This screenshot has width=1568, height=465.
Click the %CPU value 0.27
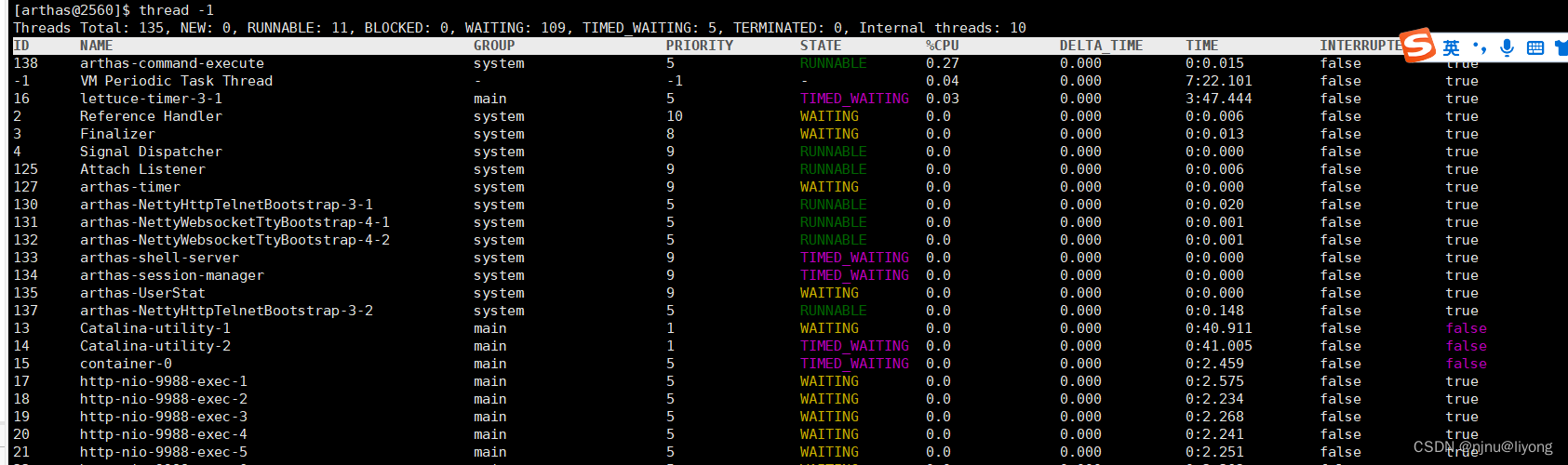943,63
